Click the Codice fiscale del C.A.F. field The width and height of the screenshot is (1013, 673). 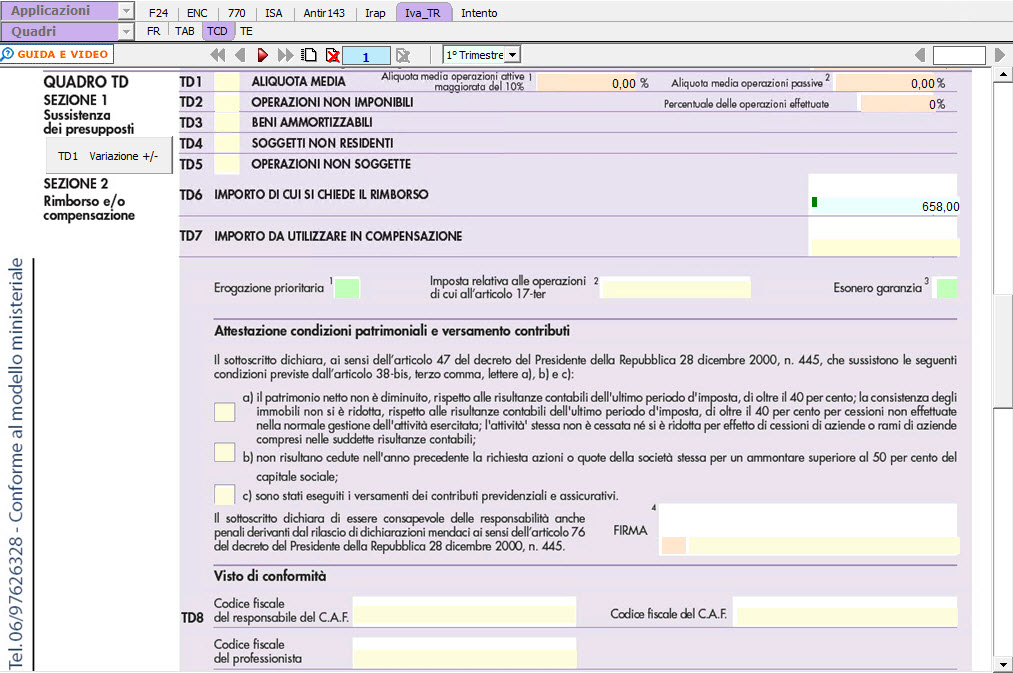(846, 616)
